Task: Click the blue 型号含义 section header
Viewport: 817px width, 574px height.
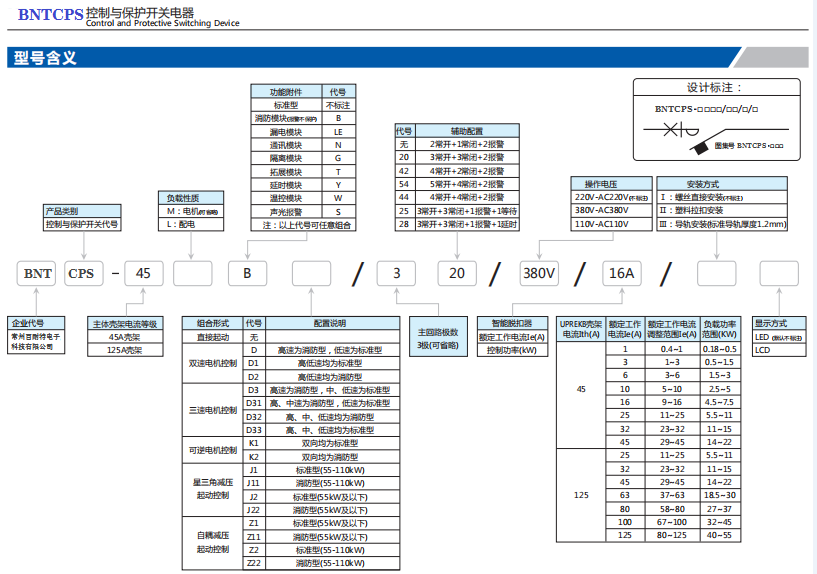Action: coord(44,57)
